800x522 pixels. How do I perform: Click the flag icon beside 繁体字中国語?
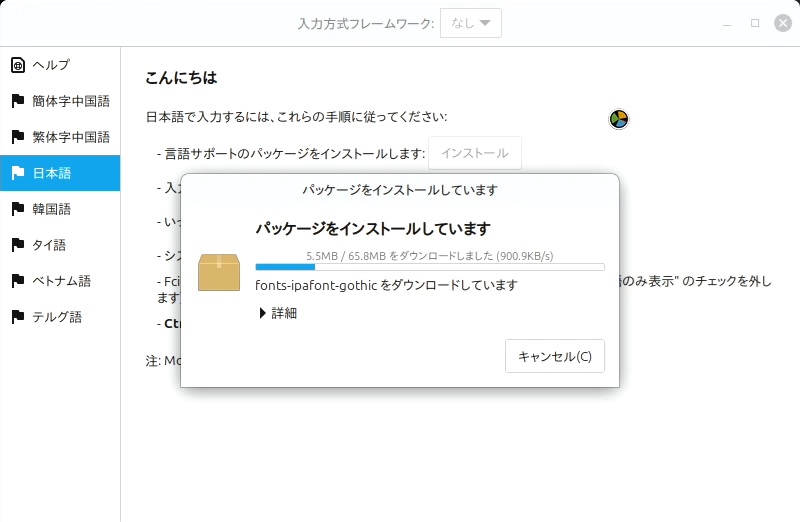[17, 137]
